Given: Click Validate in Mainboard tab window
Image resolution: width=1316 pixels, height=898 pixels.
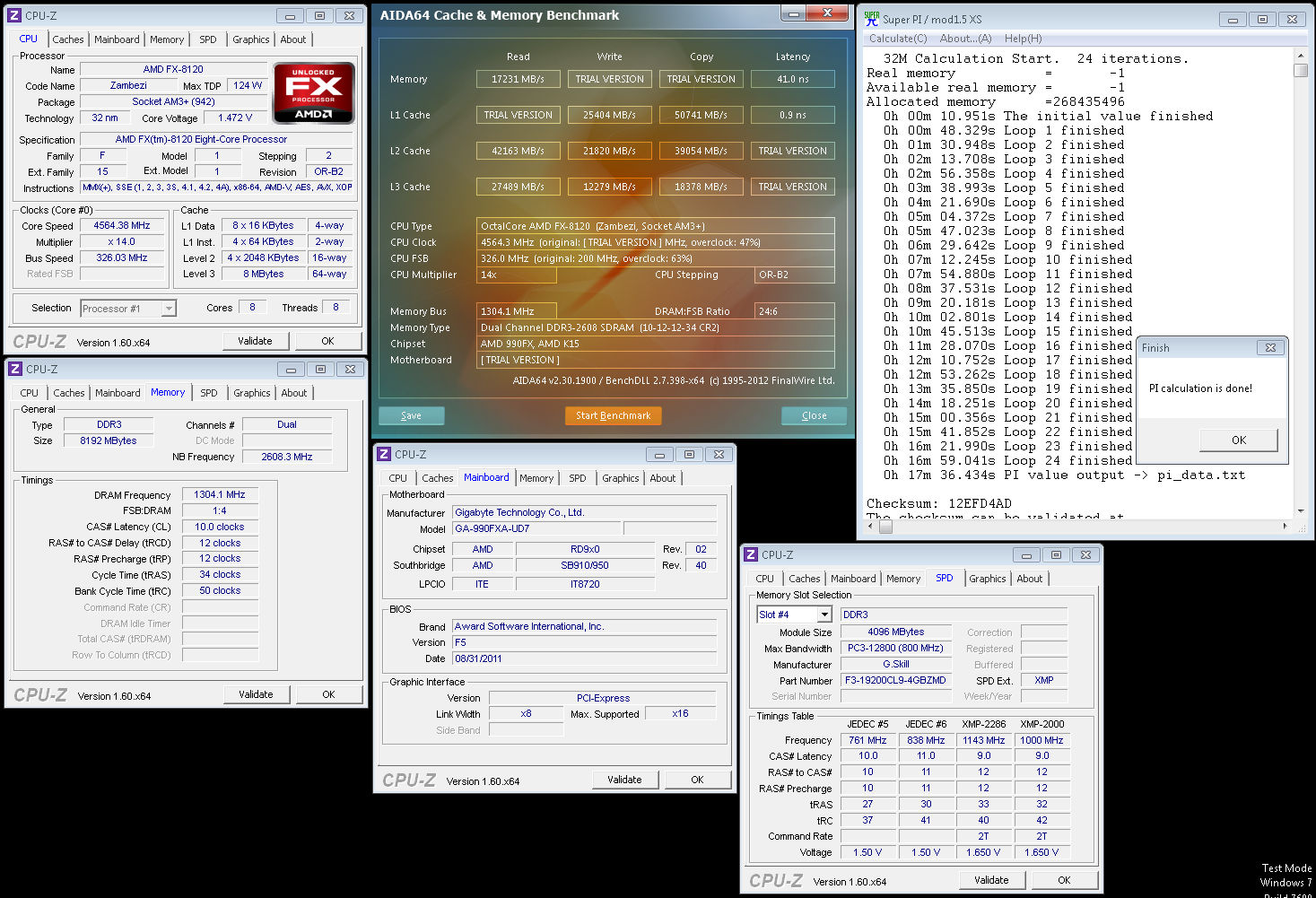Looking at the screenshot, I should coord(625,780).
